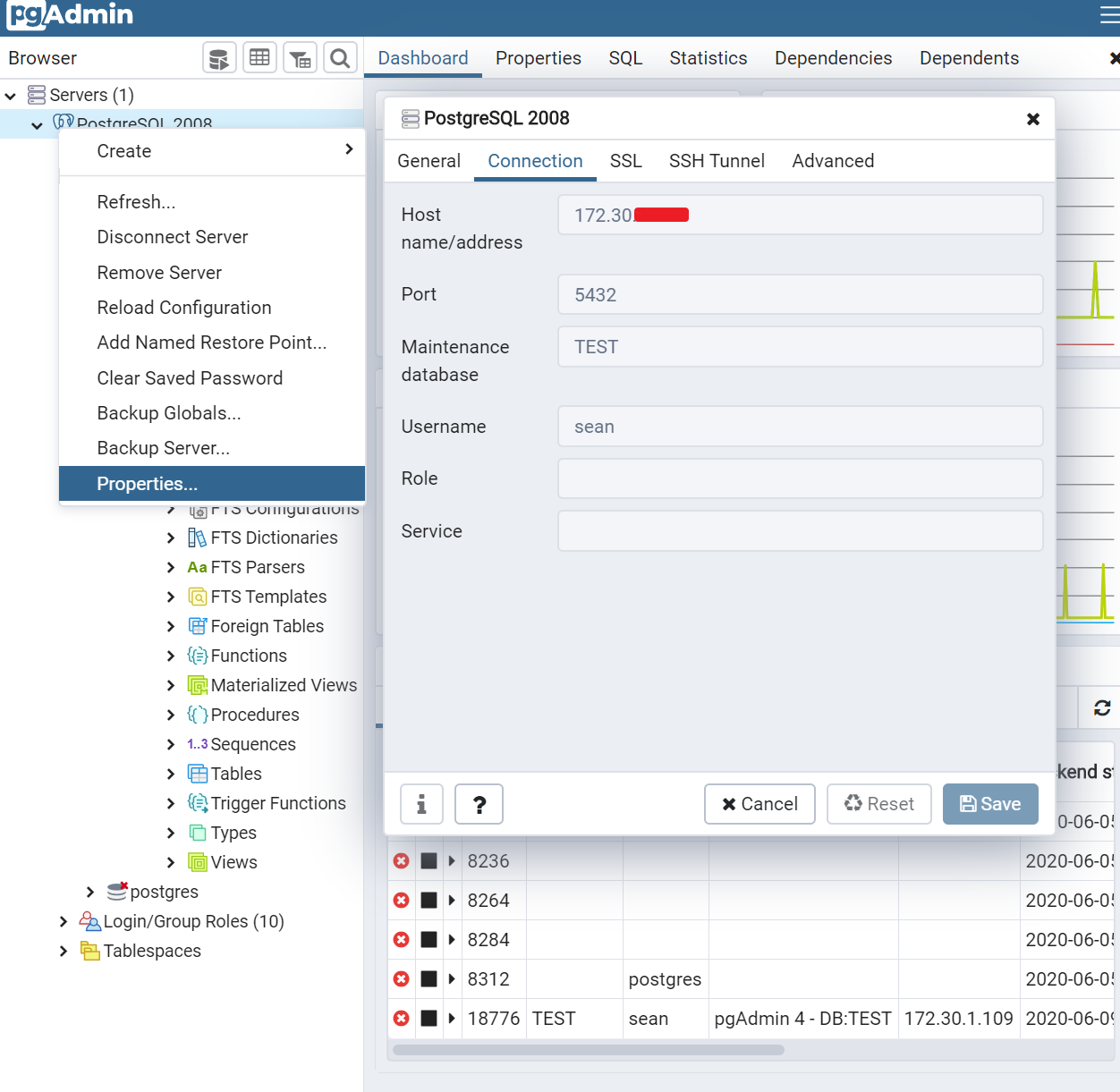
Task: Click the Save button
Action: point(990,804)
